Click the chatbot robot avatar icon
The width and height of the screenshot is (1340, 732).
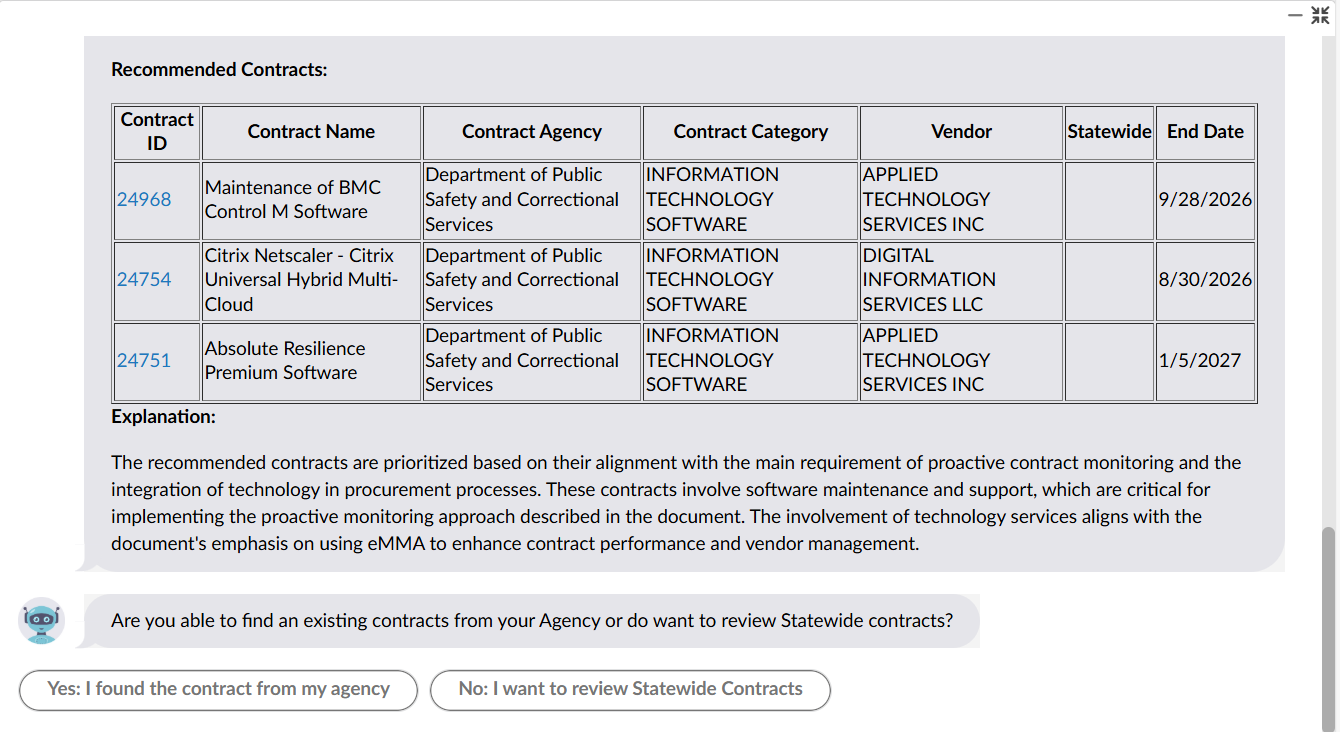click(x=41, y=620)
